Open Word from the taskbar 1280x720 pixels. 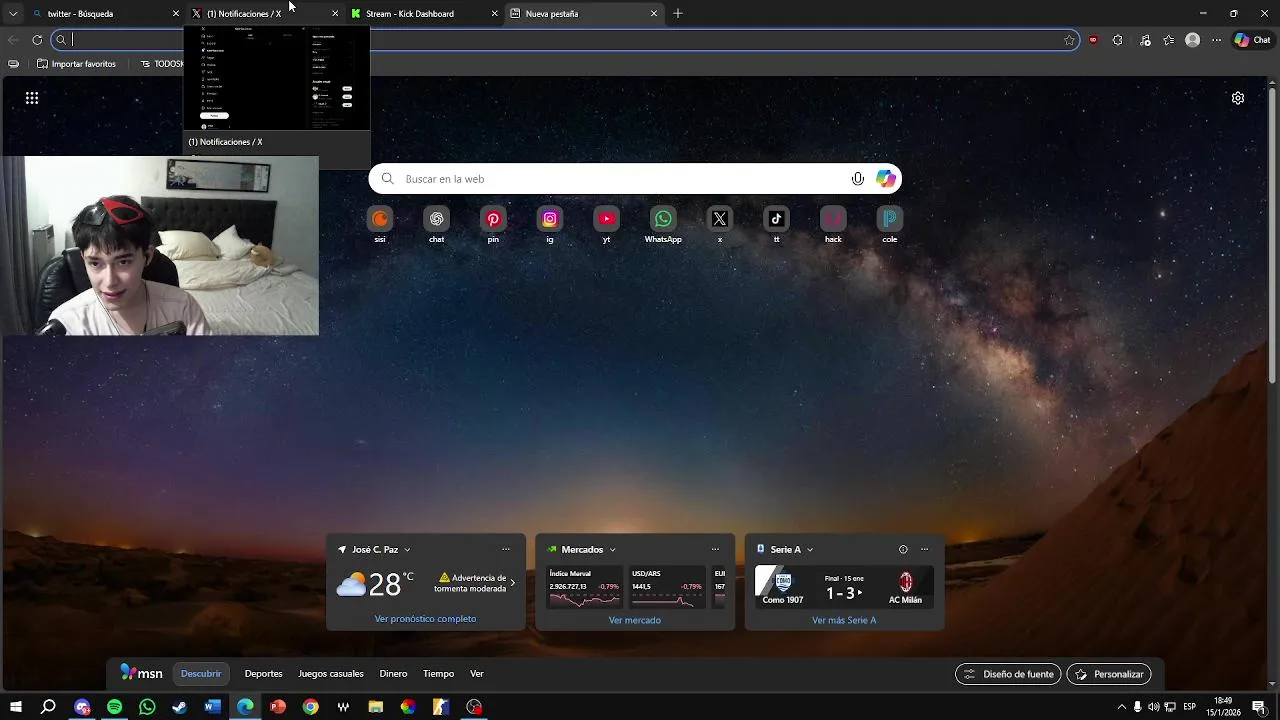point(212,707)
